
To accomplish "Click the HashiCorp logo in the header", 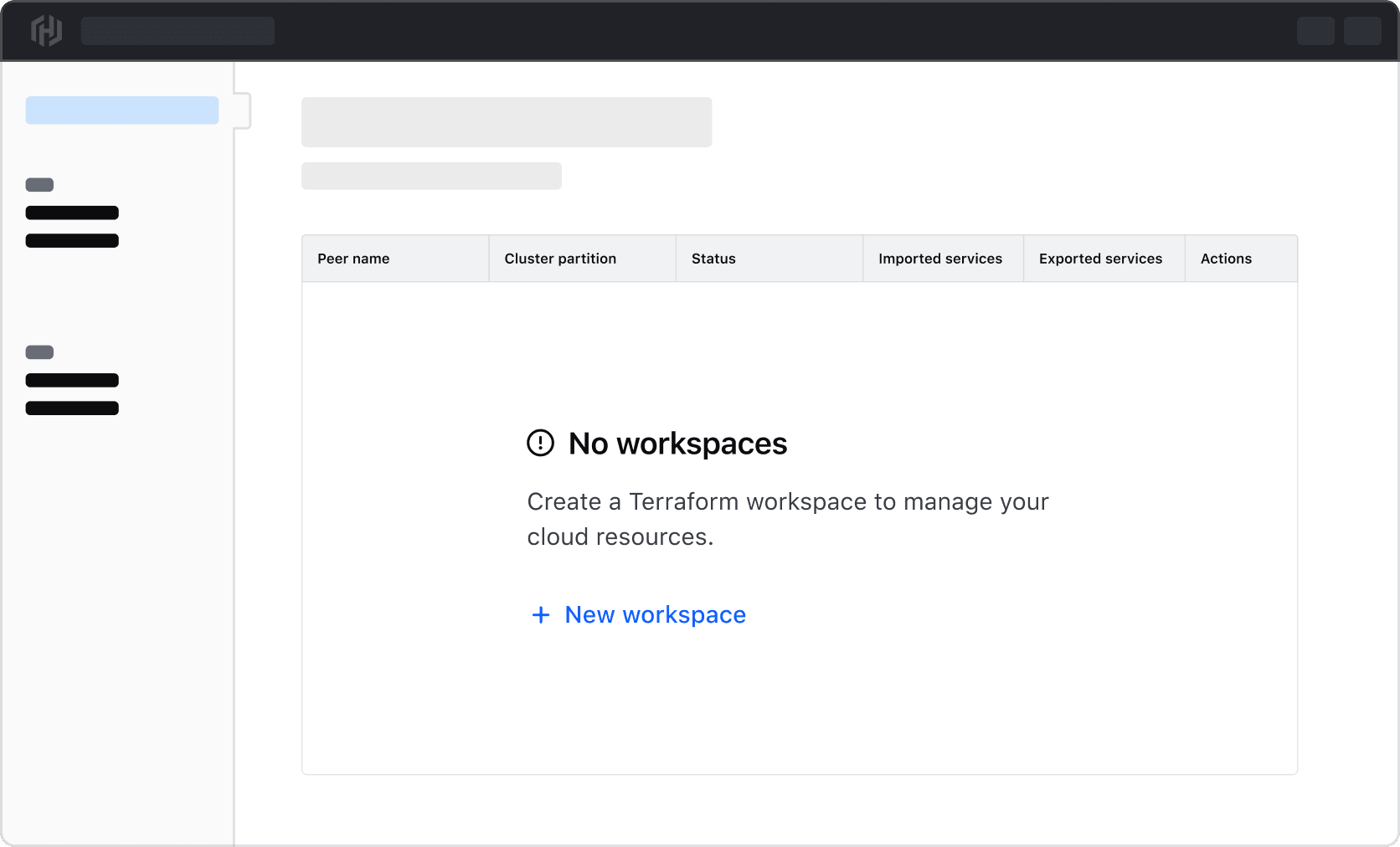I will point(46,31).
